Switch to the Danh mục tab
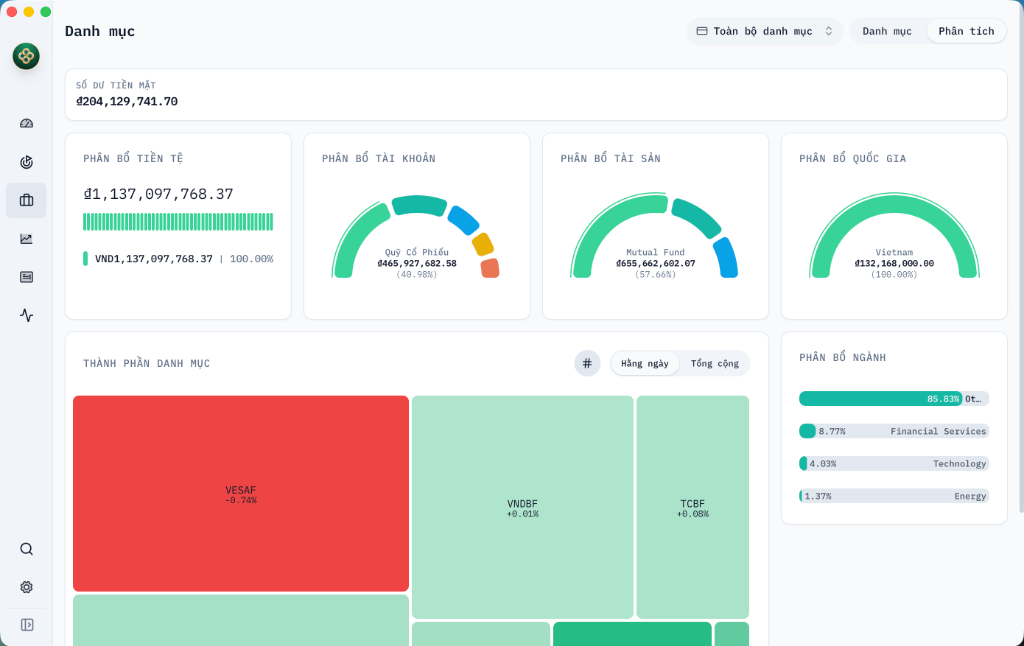 pos(887,31)
